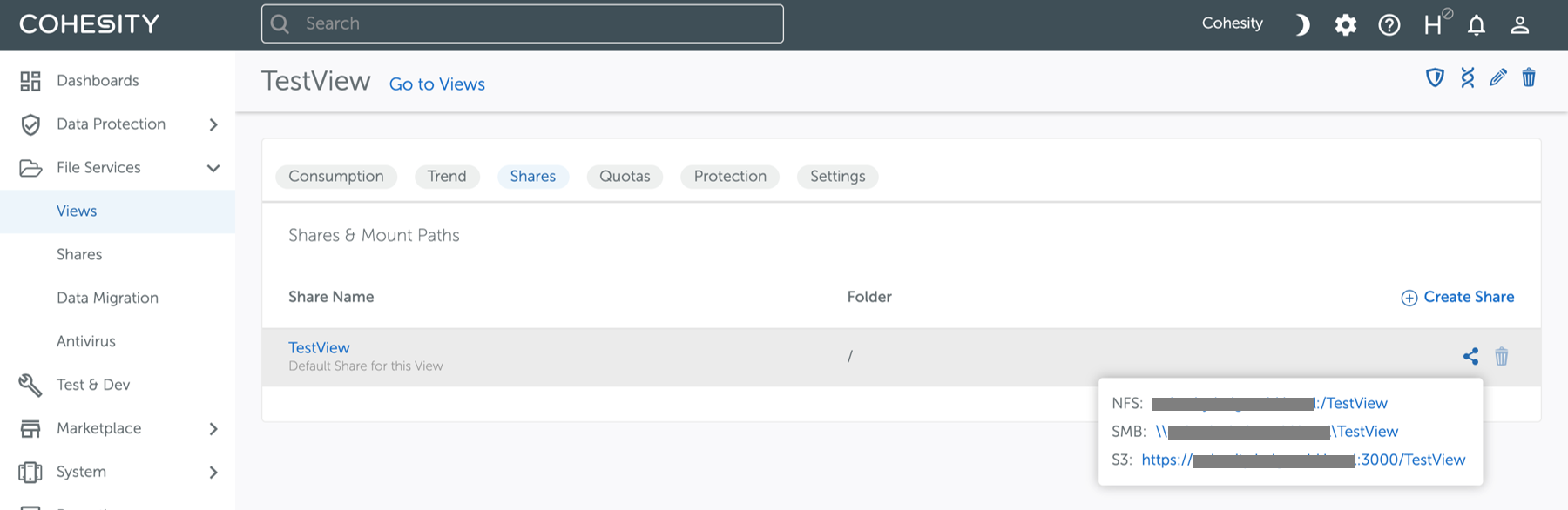
Task: Delete the TestView share via row trash icon
Action: [x=1502, y=356]
